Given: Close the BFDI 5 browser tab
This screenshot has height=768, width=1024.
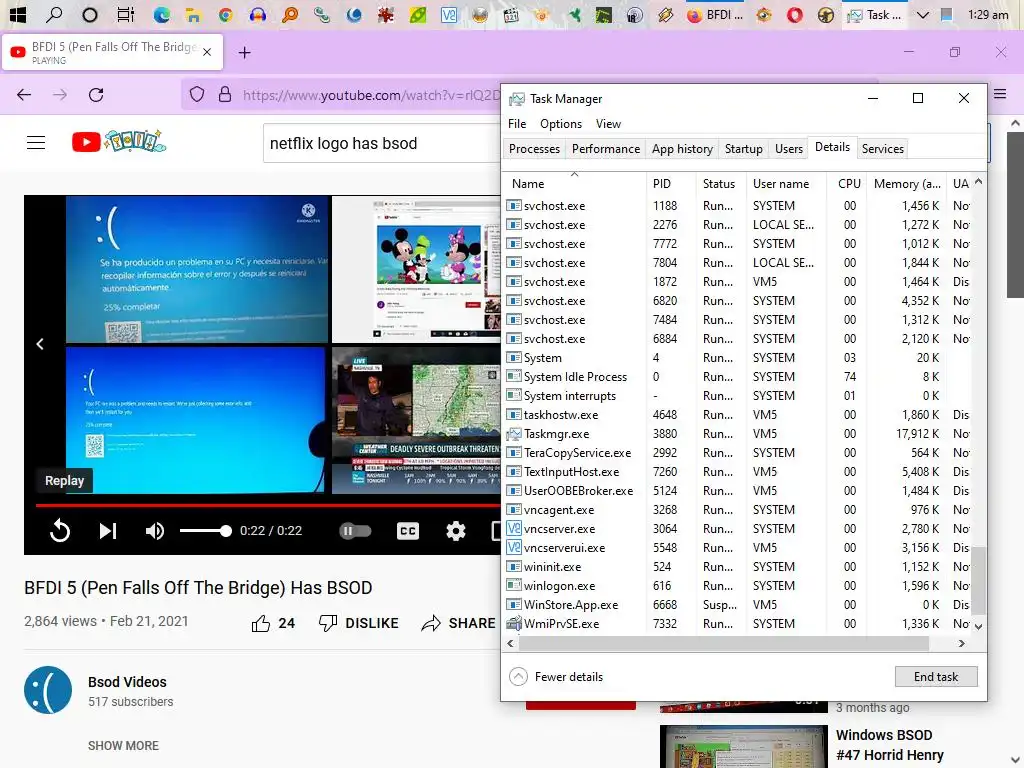Looking at the screenshot, I should click(x=207, y=52).
